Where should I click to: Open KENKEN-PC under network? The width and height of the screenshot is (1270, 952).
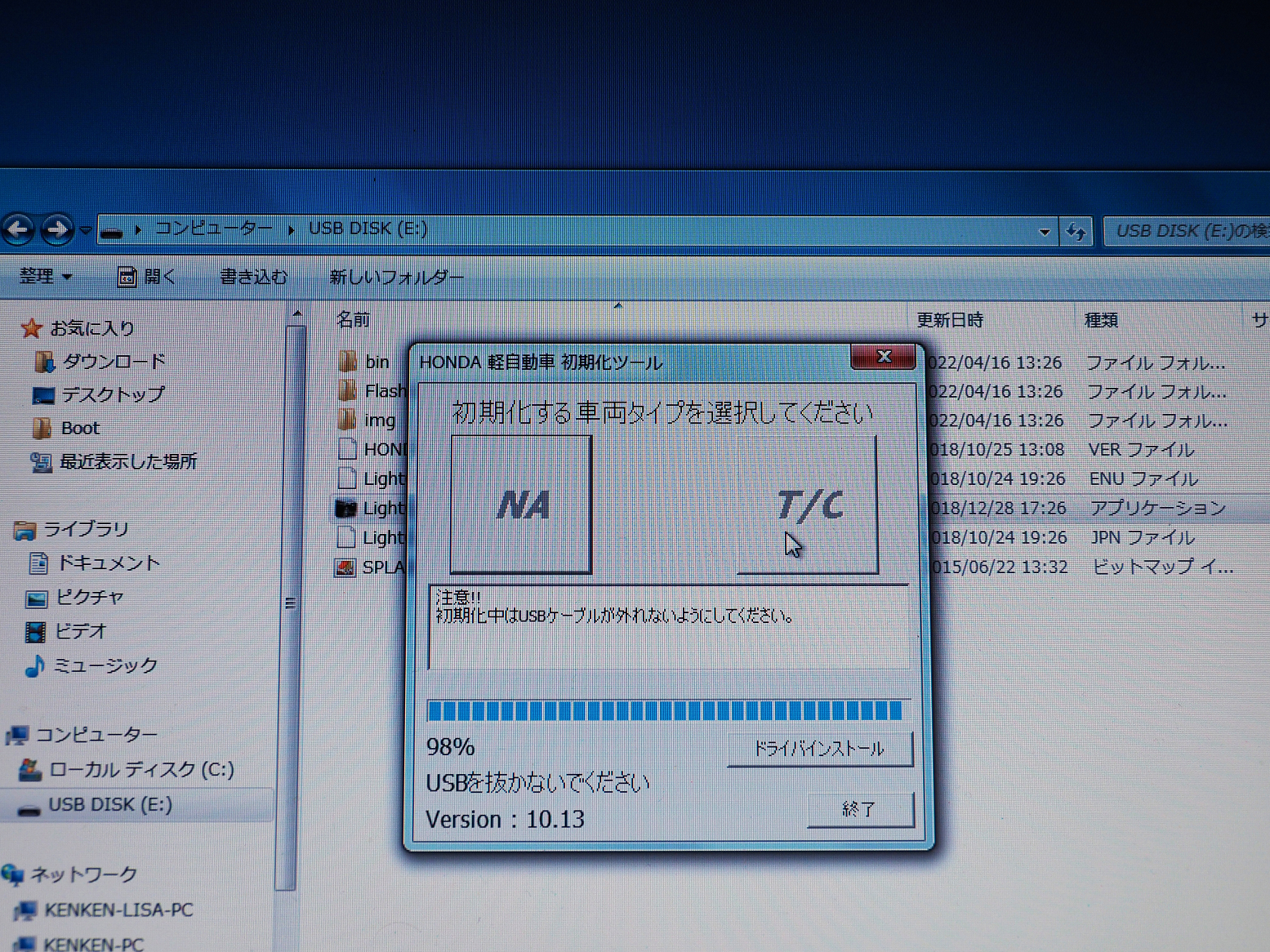coord(78,944)
